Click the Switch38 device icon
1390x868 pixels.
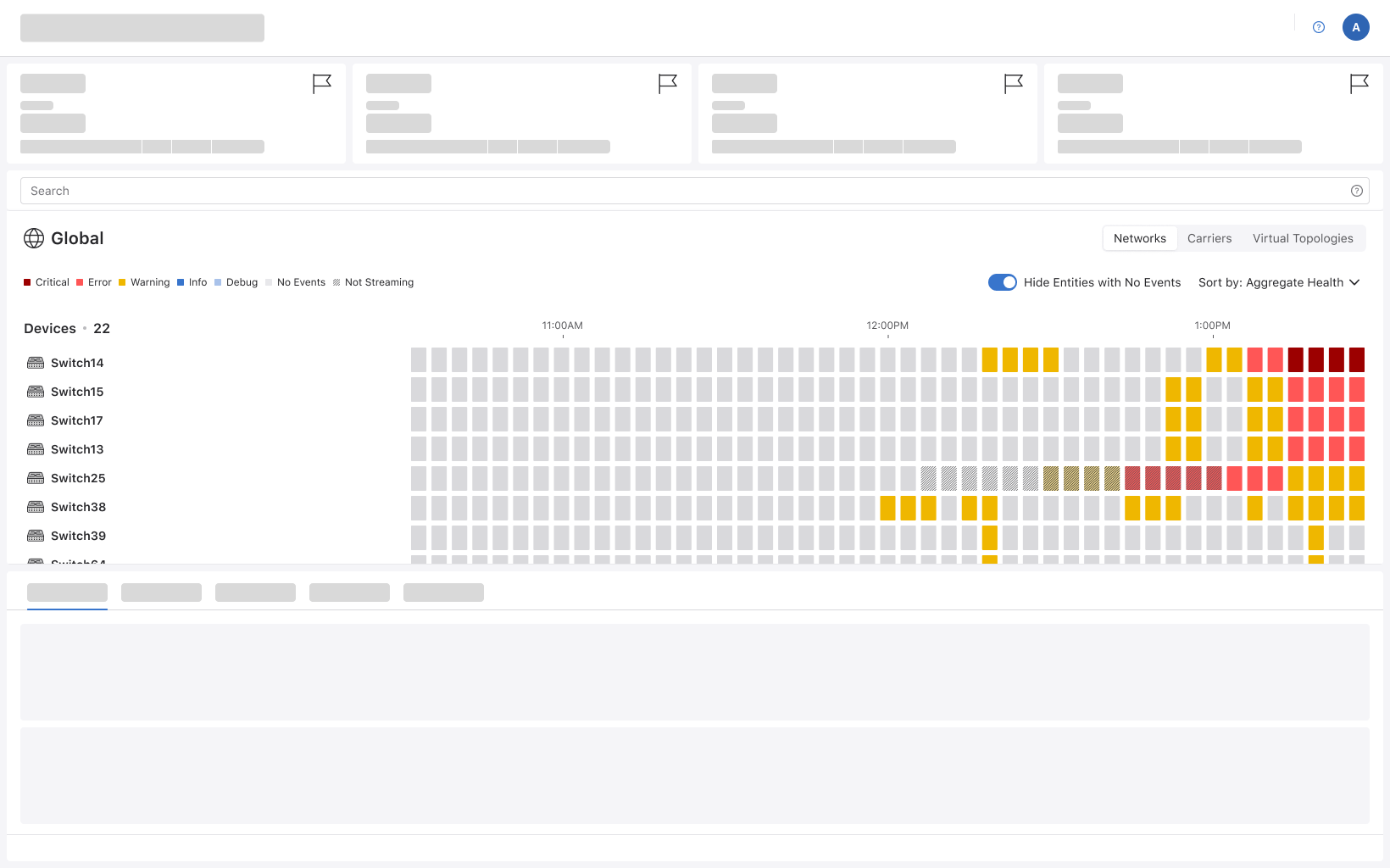pyautogui.click(x=36, y=507)
